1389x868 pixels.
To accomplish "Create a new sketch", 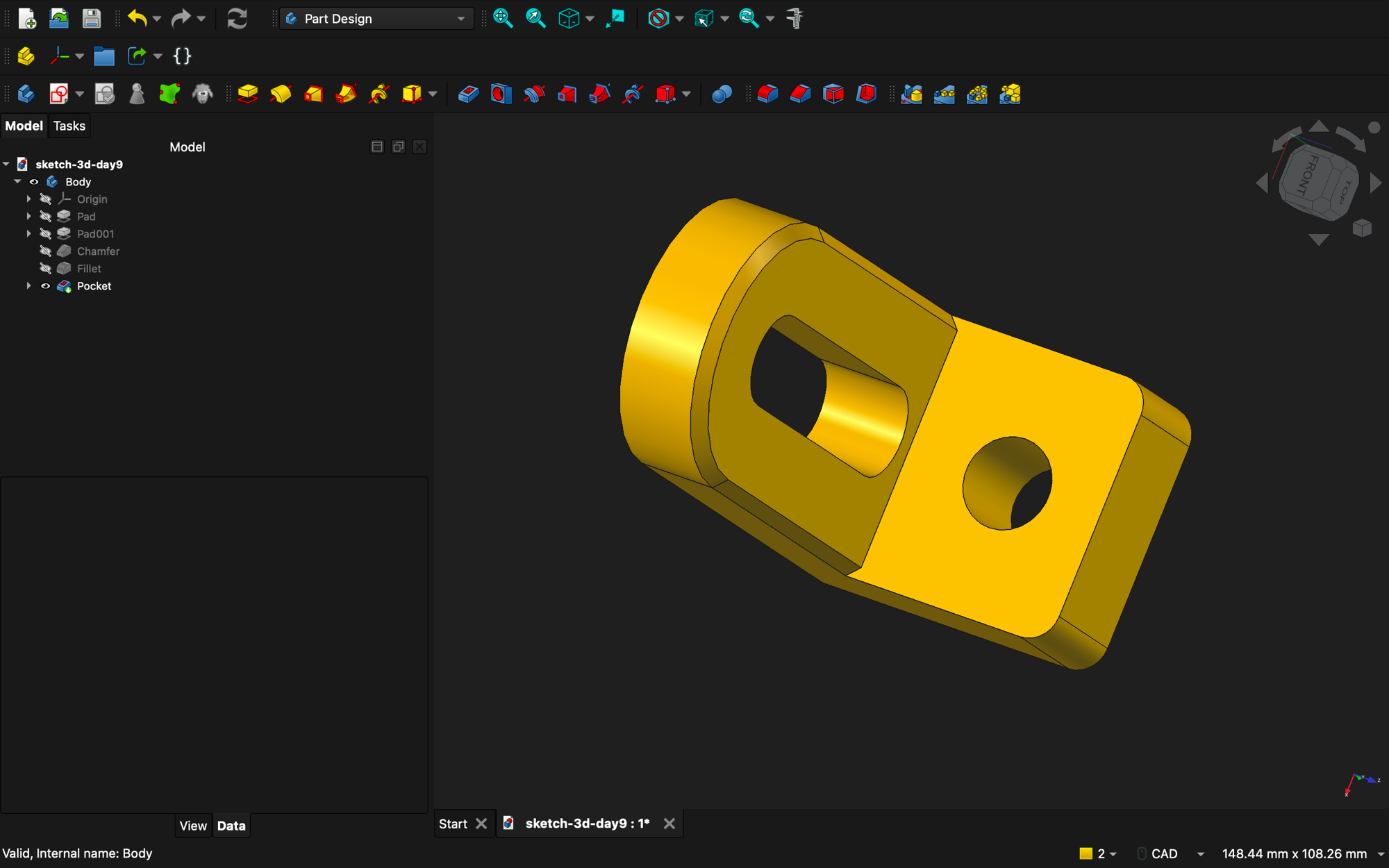I will tap(58, 93).
